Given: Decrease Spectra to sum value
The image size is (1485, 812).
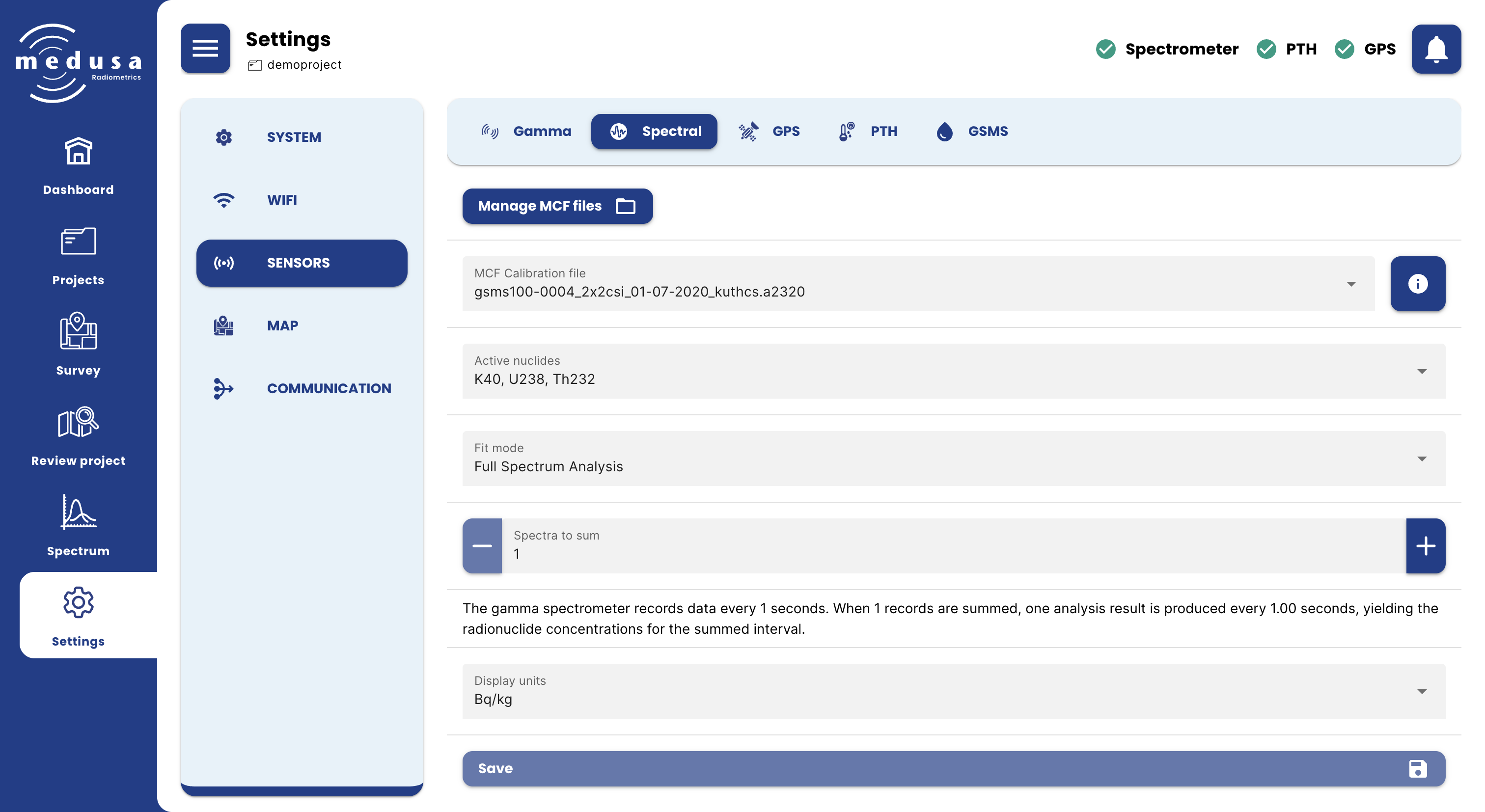Looking at the screenshot, I should [482, 546].
